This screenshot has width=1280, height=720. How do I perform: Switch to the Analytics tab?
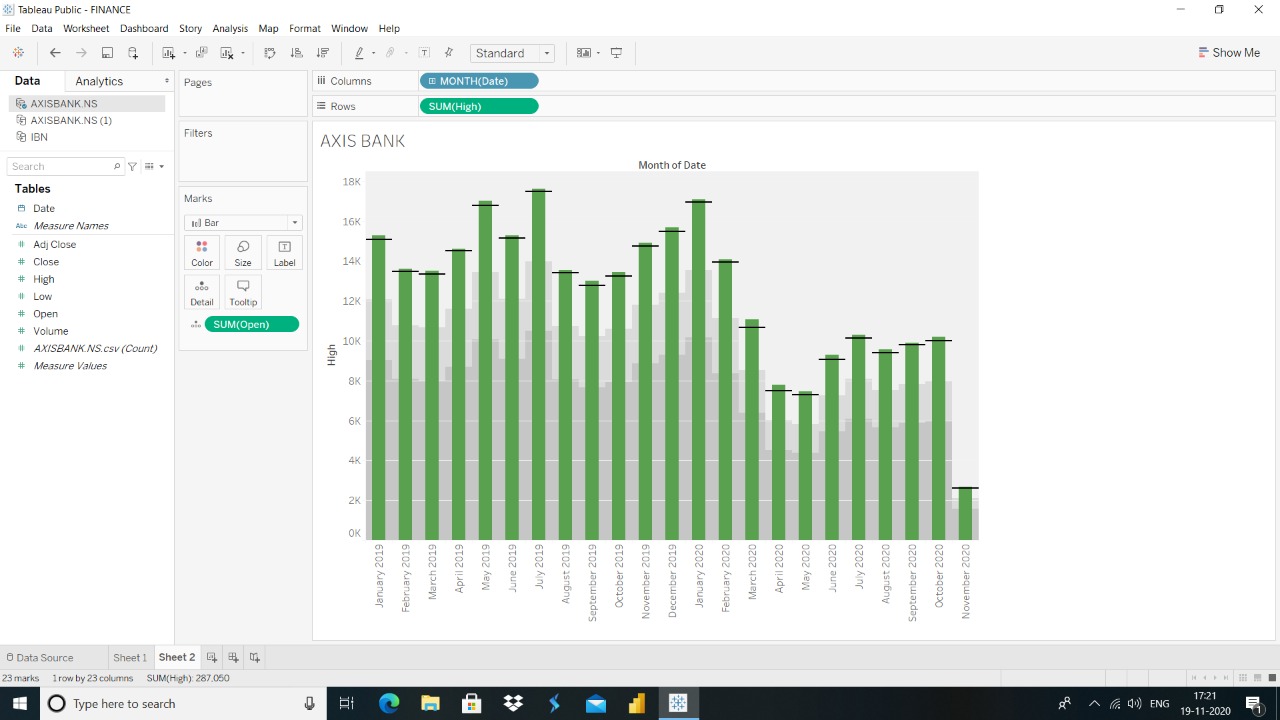point(99,81)
